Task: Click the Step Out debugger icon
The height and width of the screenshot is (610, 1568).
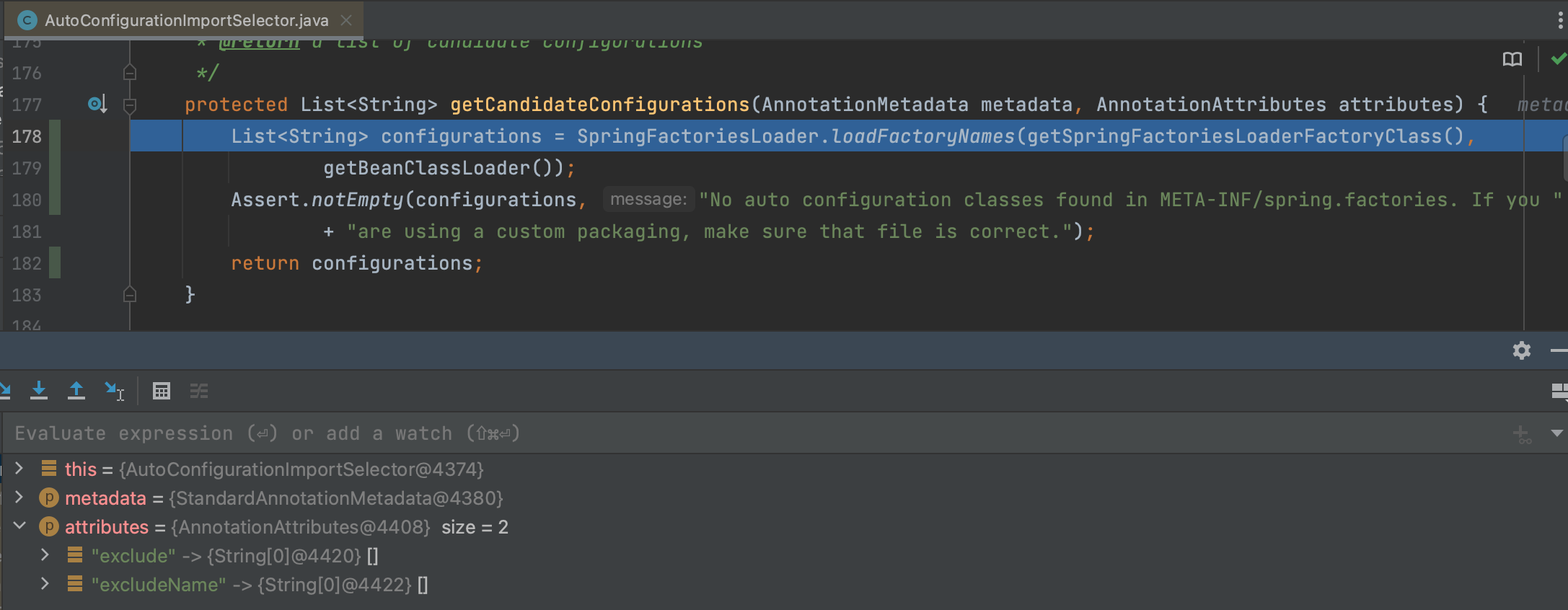Action: point(76,391)
